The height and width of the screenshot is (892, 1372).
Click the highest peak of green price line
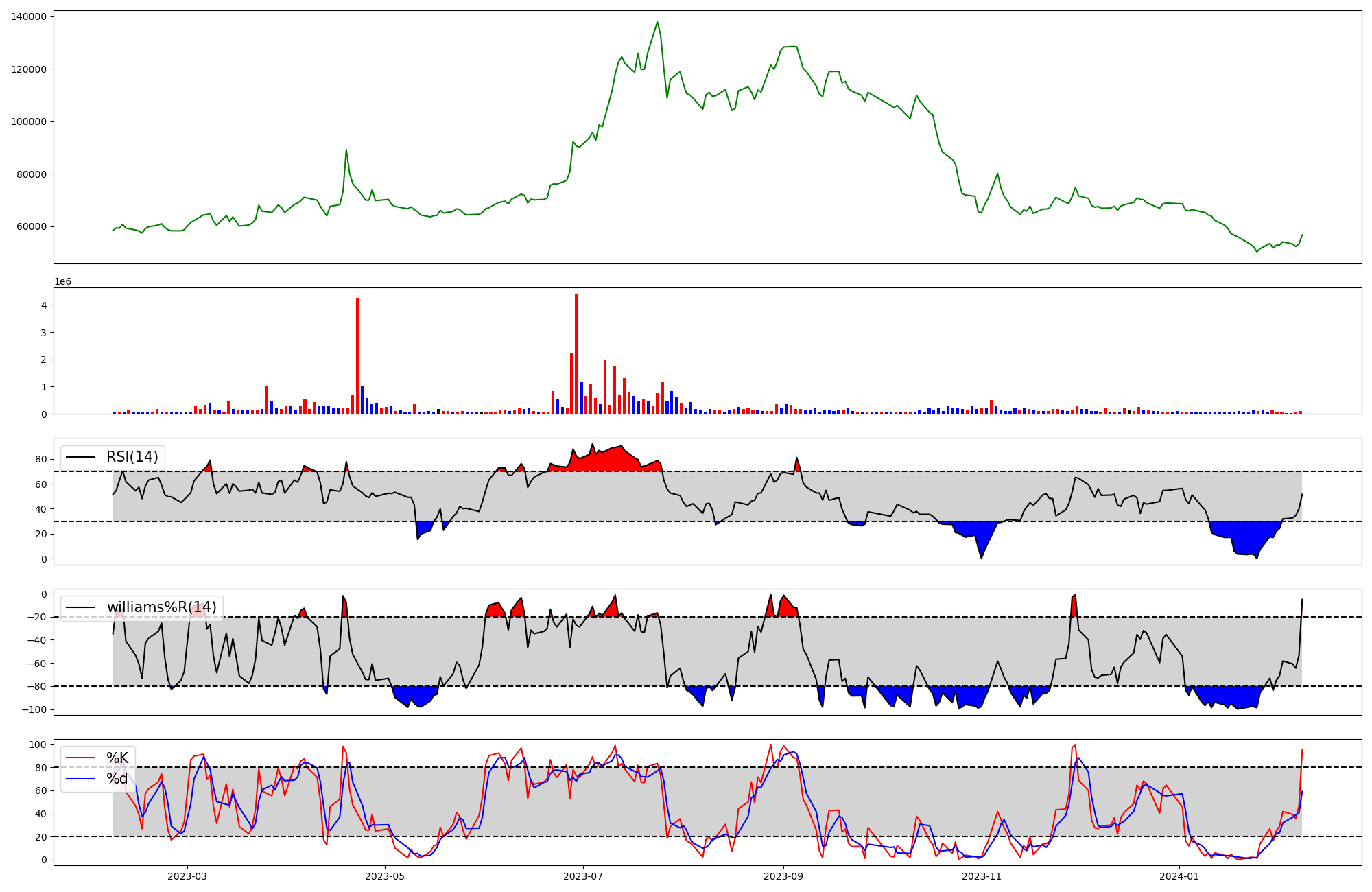coord(657,22)
